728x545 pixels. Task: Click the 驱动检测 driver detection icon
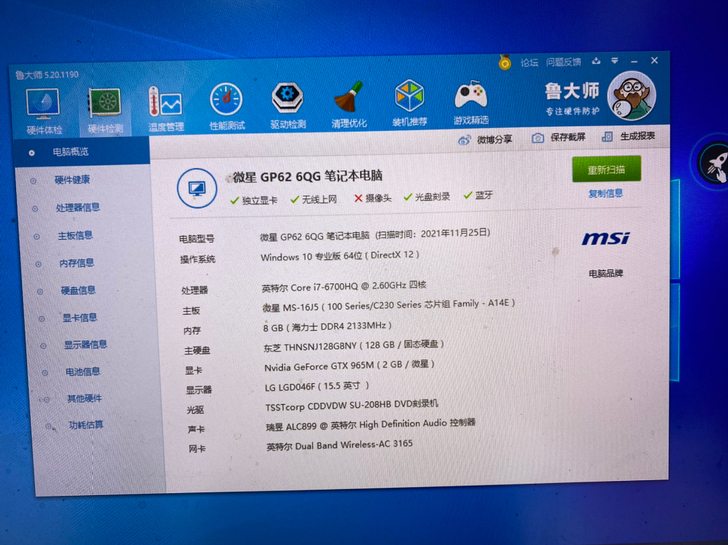[x=288, y=103]
